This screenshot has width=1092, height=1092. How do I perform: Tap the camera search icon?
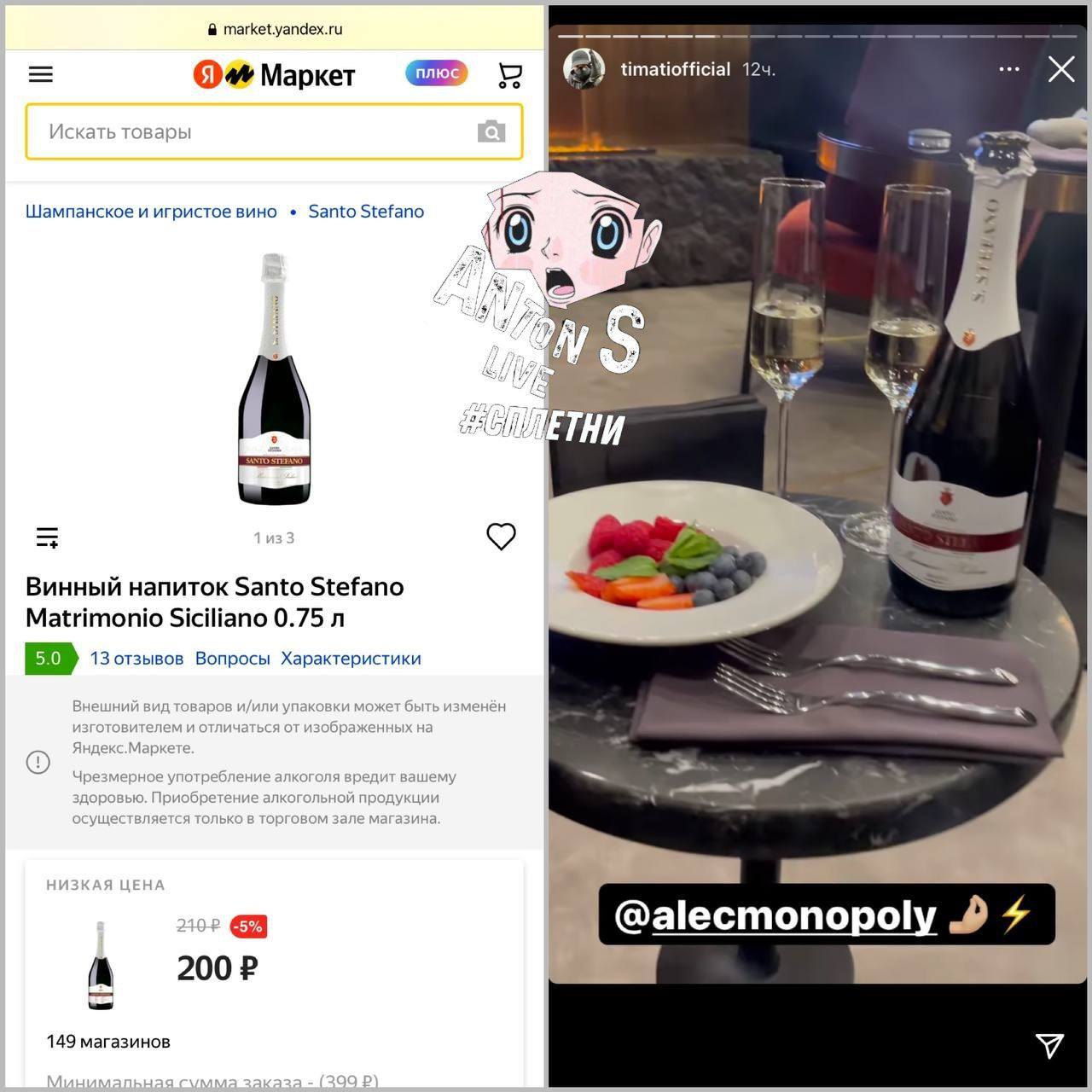[491, 131]
